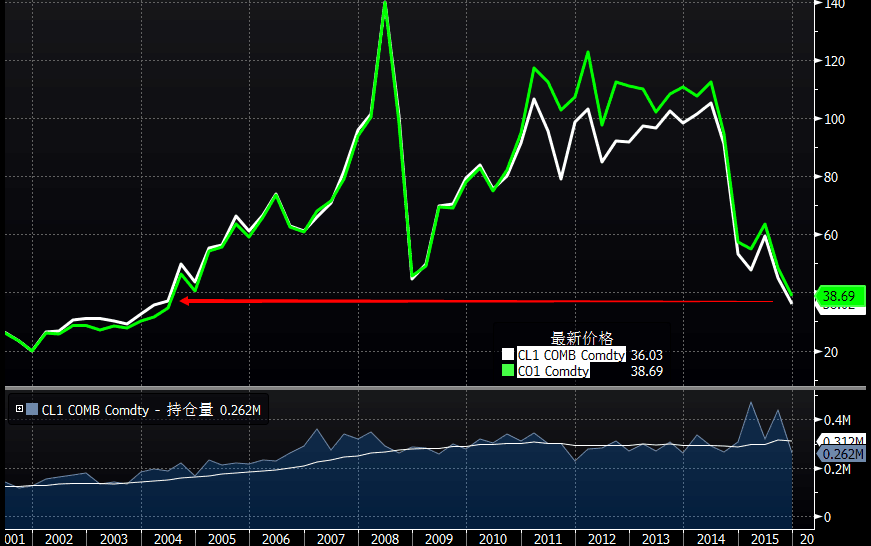Click the 140 price axis label
Viewport: 871px width, 546px height.
point(834,4)
